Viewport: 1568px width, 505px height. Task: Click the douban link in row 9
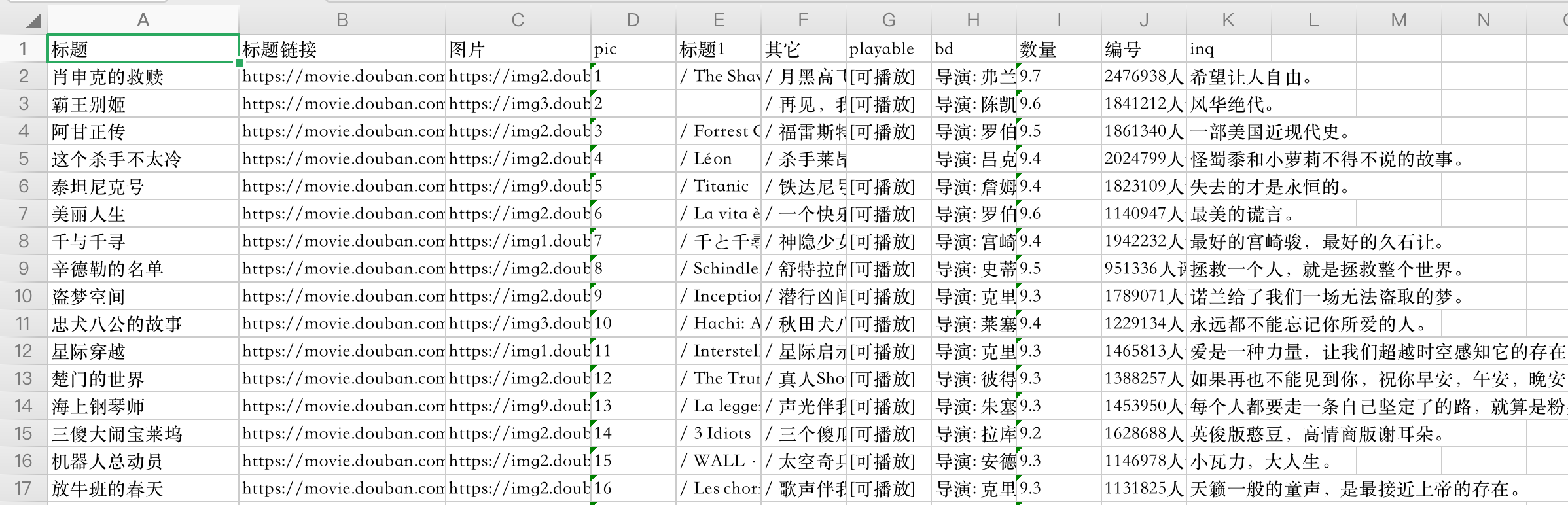[342, 269]
